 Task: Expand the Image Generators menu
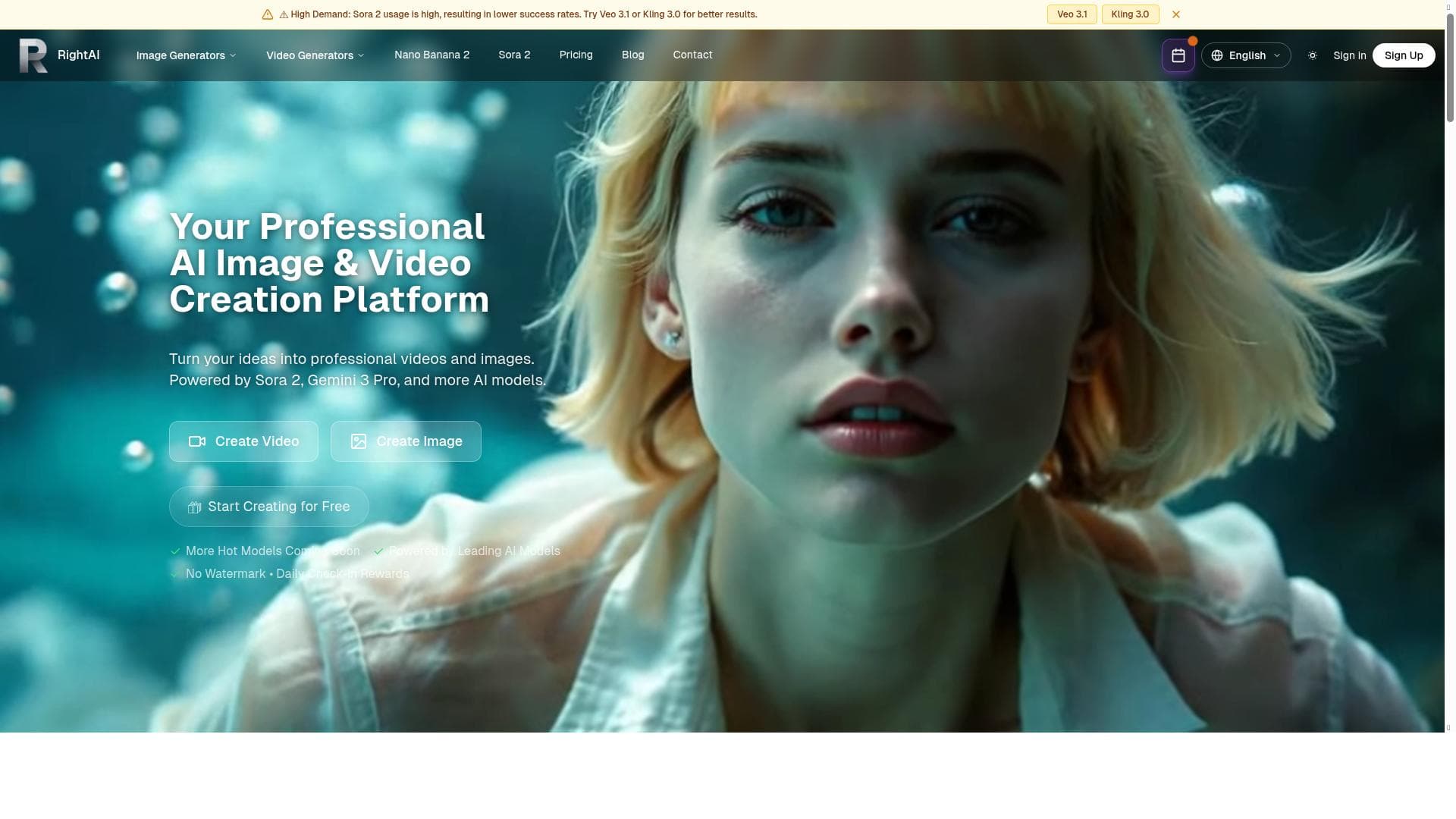coord(186,55)
